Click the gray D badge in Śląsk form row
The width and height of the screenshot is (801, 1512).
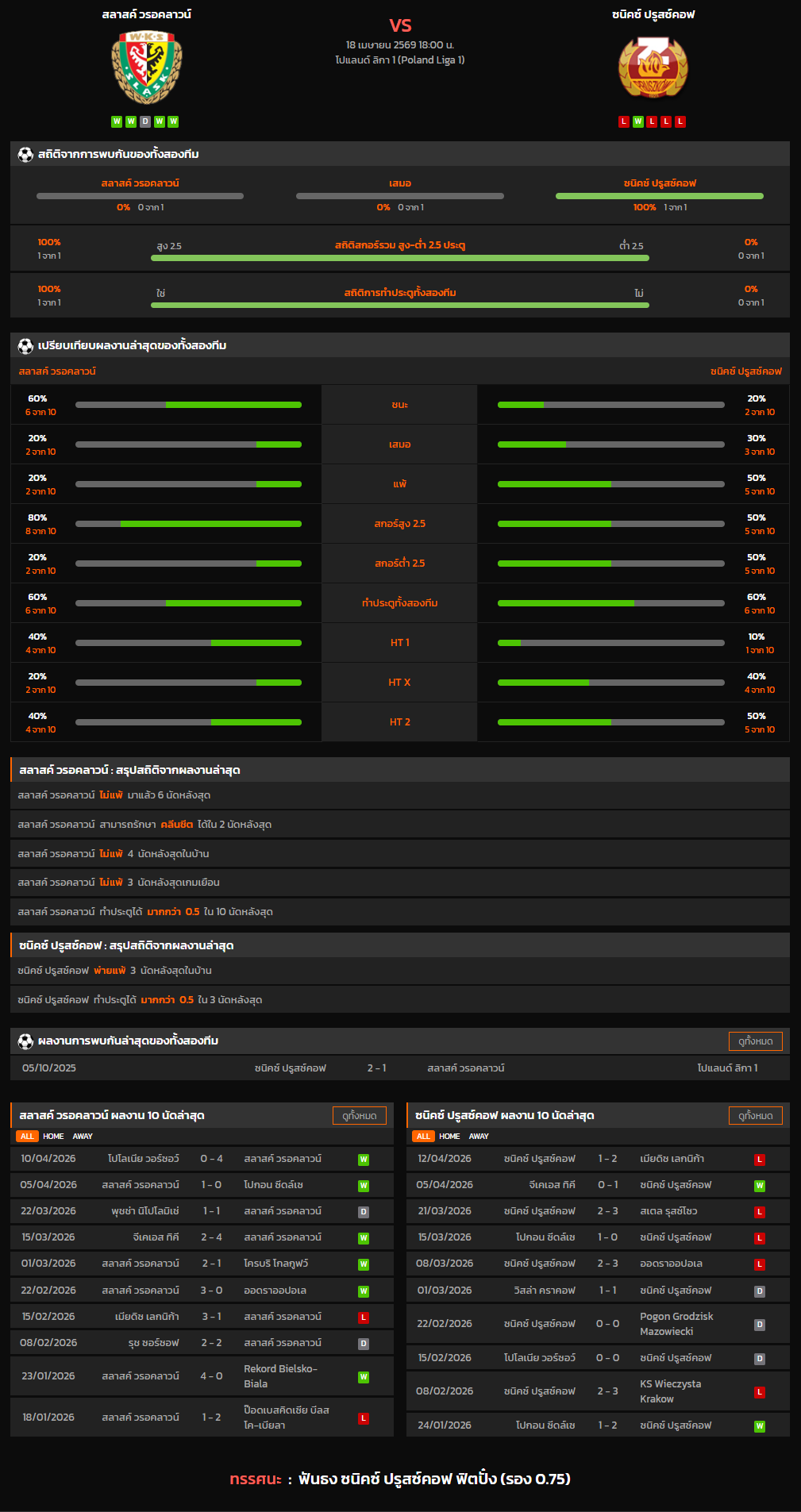tap(144, 121)
